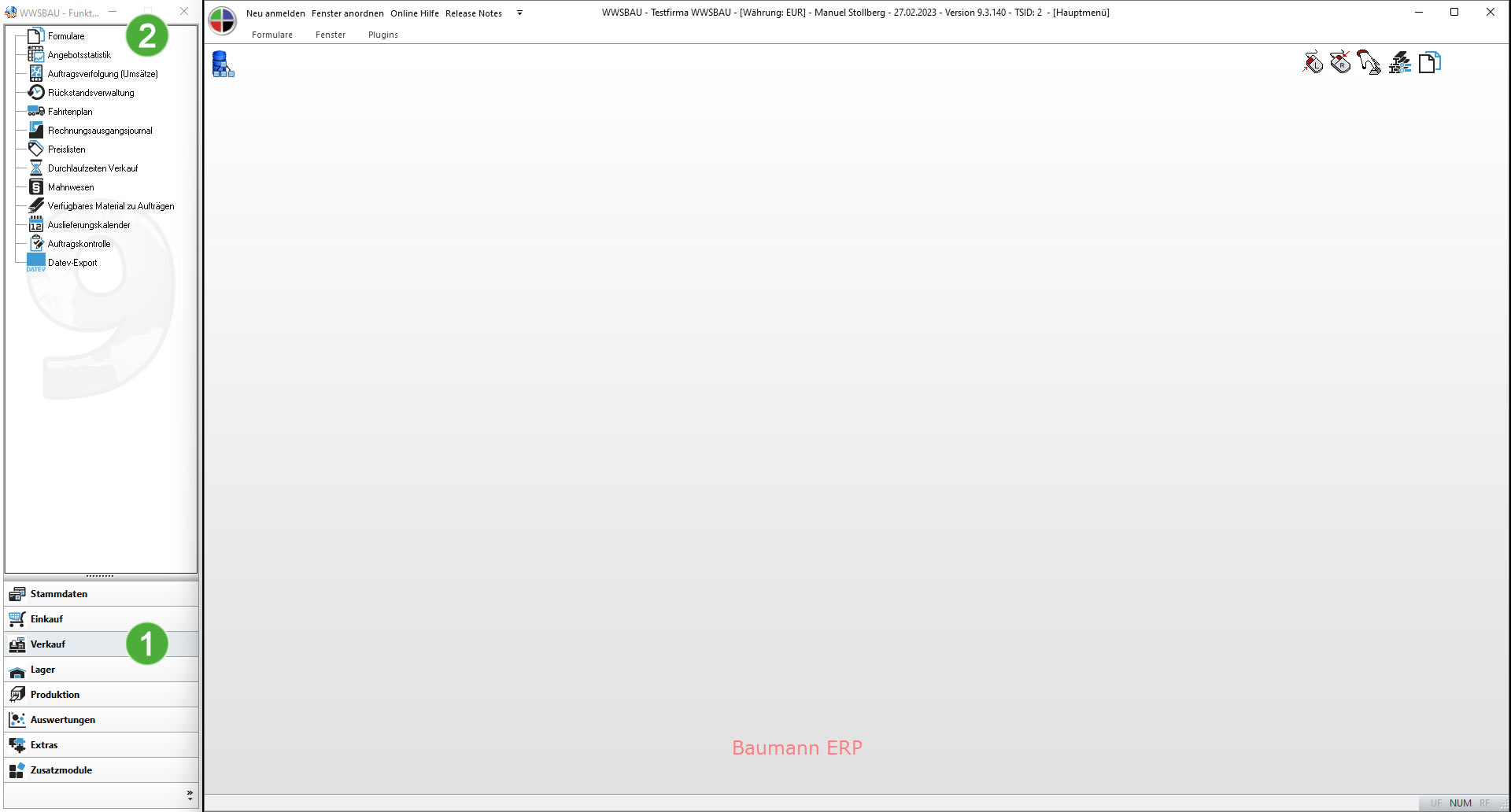The width and height of the screenshot is (1511, 812).
Task: Open the Formulare entry in the function tree
Action: [65, 36]
